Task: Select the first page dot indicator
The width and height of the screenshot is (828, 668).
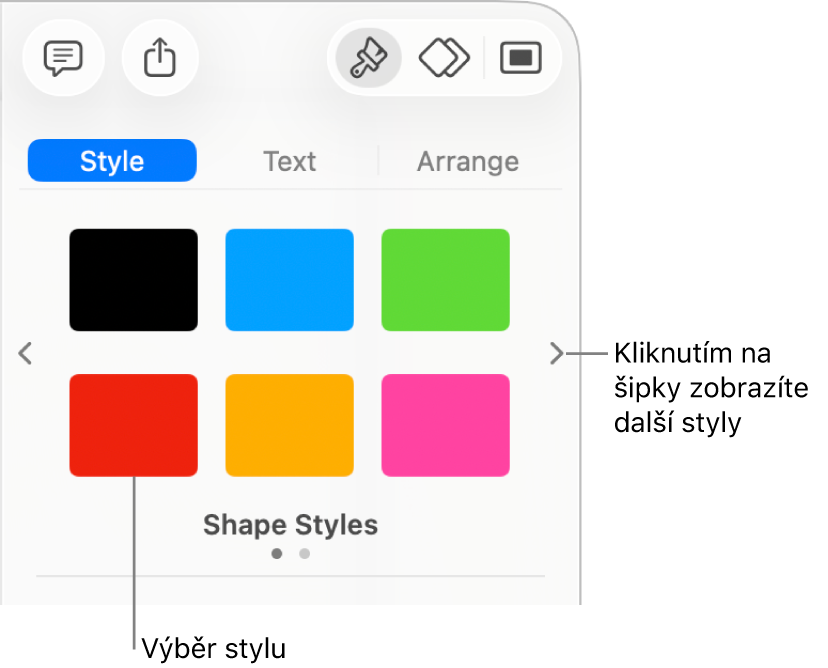Action: tap(276, 552)
